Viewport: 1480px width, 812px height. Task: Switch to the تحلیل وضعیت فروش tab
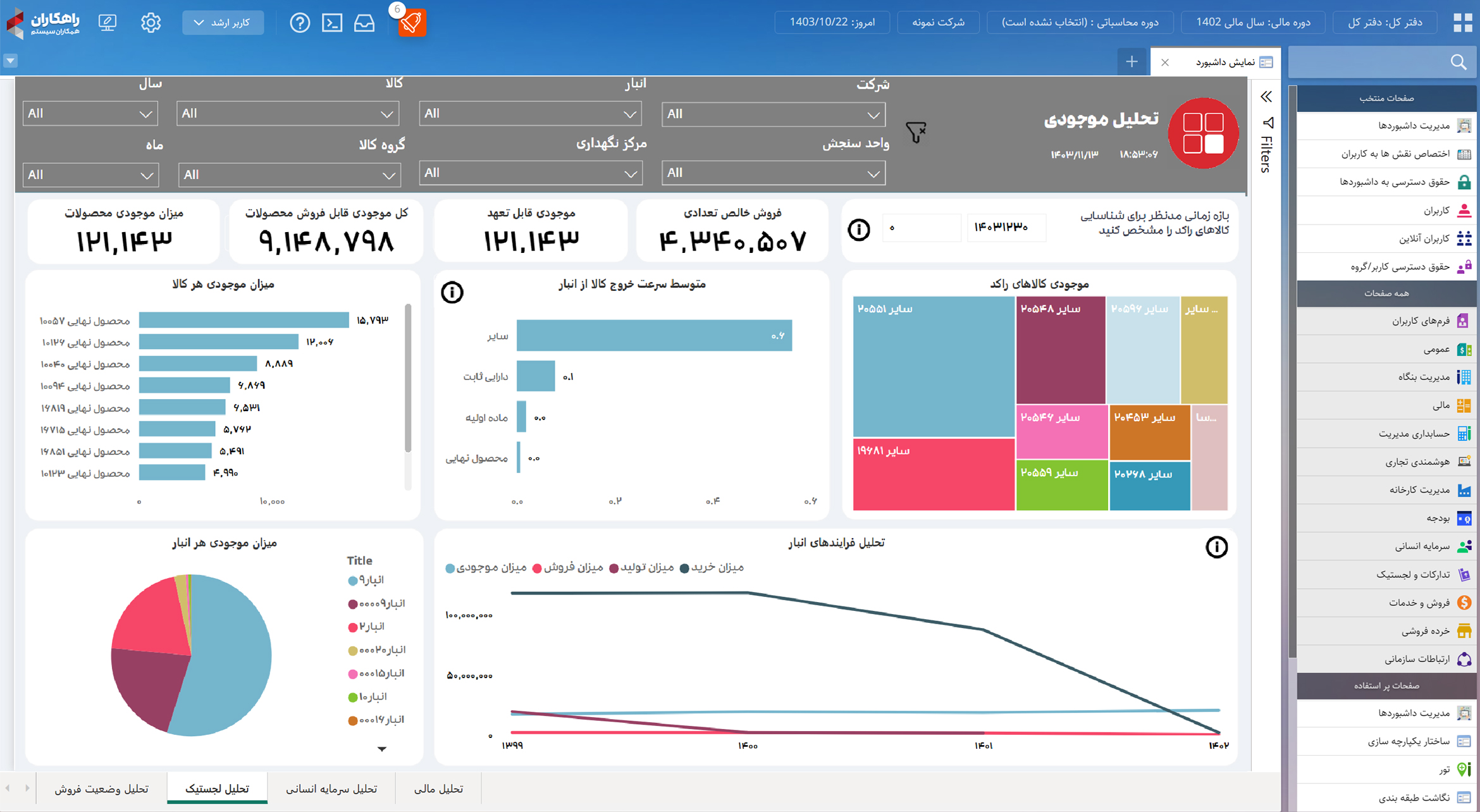point(101,789)
